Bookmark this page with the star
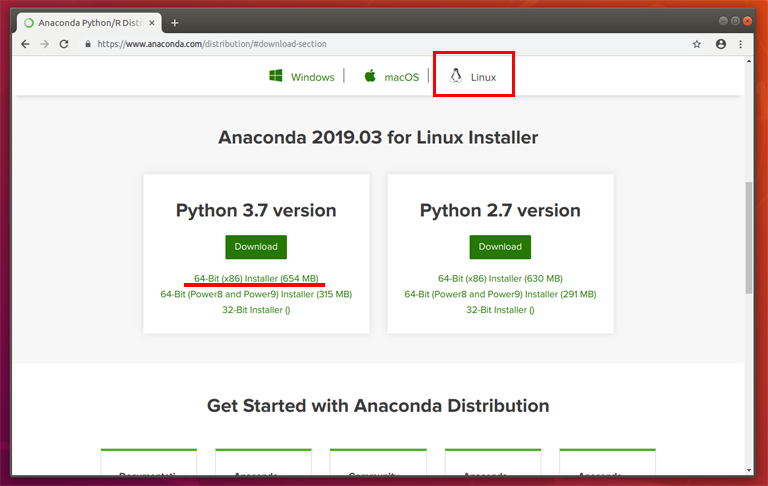768x486 pixels. click(697, 44)
